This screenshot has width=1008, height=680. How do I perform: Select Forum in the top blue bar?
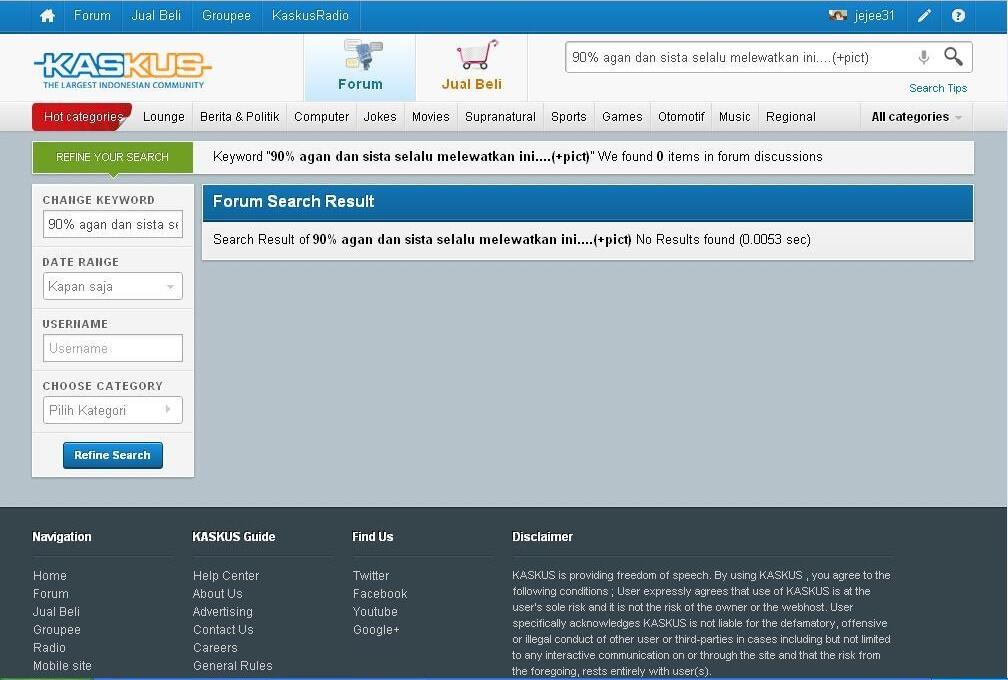coord(92,15)
